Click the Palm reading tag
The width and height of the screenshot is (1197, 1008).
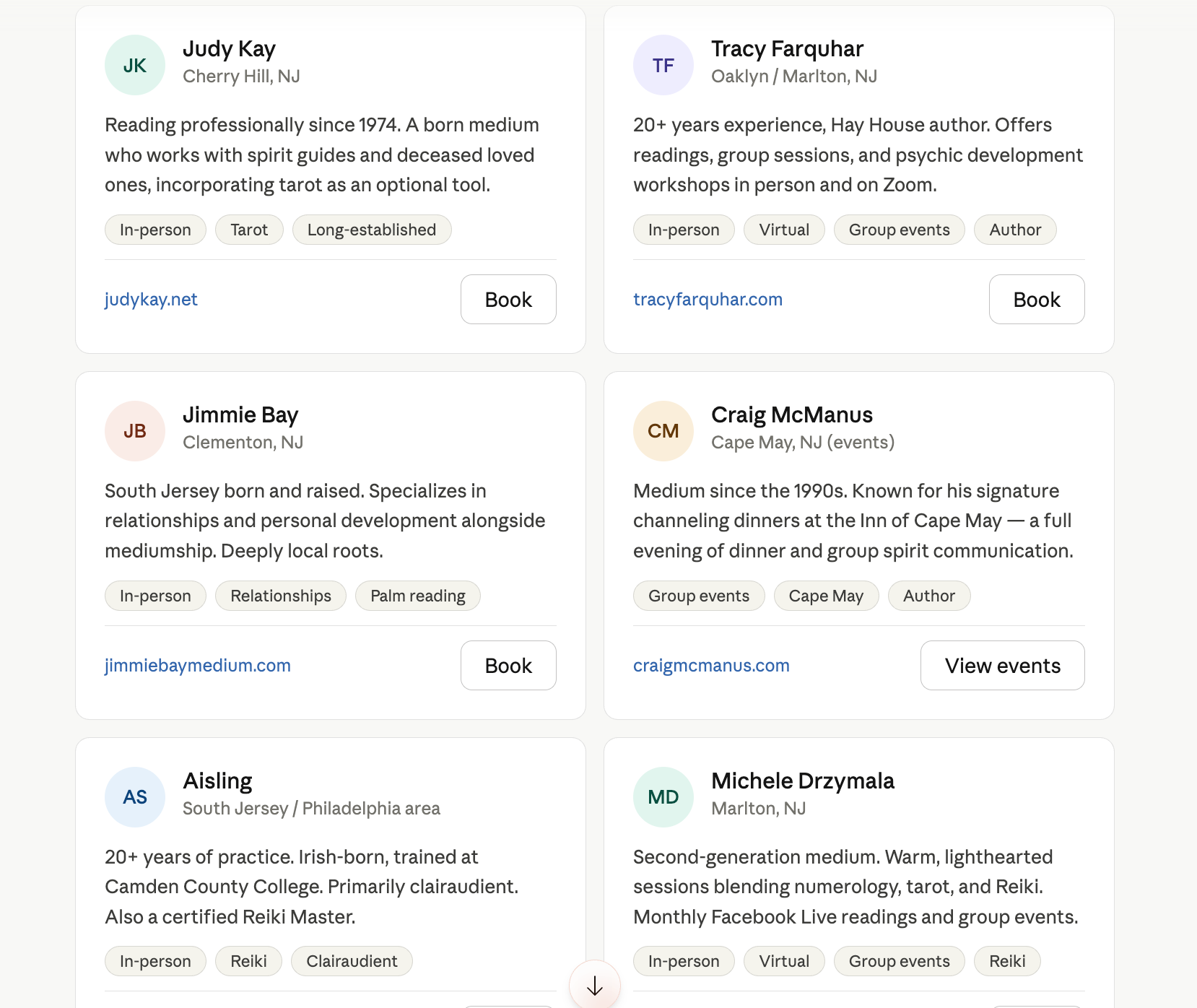pos(417,596)
